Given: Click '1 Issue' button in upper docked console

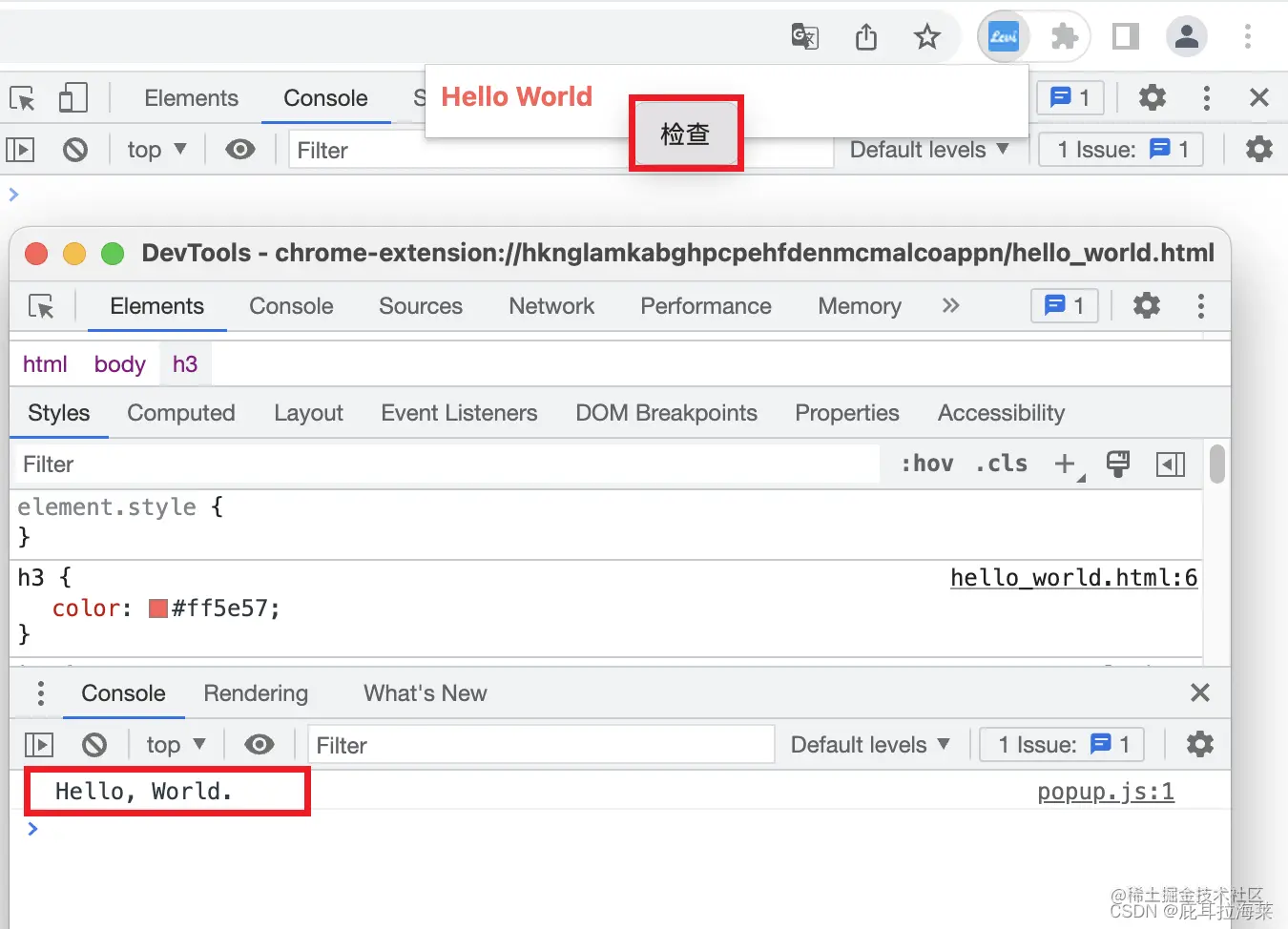Looking at the screenshot, I should click(x=1122, y=150).
